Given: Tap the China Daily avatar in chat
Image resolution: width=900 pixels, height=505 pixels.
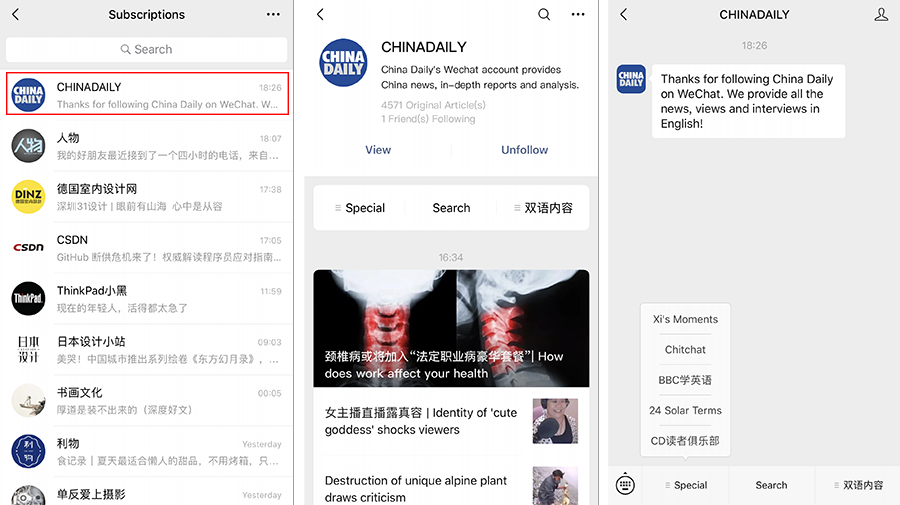Looking at the screenshot, I should tap(631, 79).
